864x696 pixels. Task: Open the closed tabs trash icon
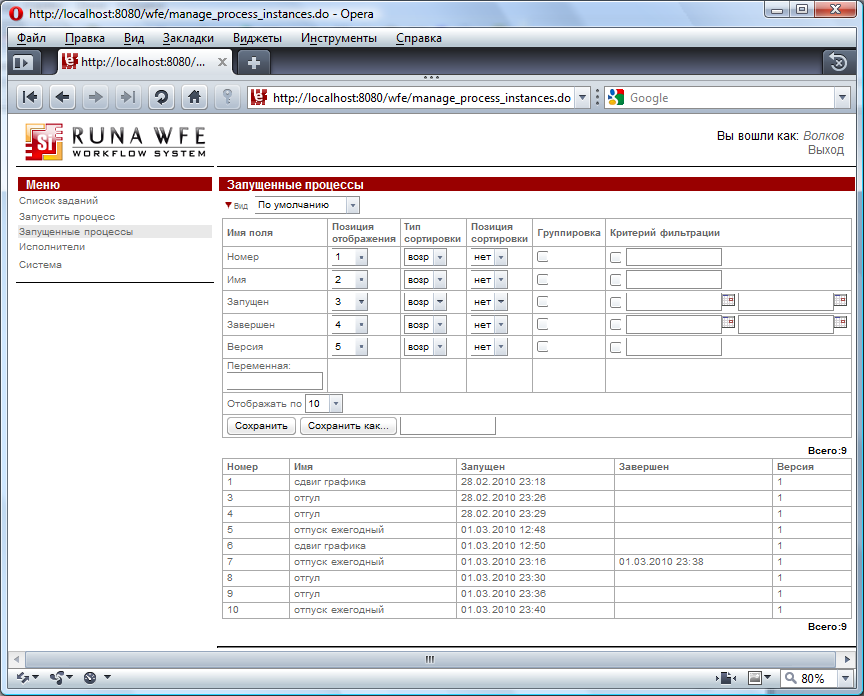[838, 62]
